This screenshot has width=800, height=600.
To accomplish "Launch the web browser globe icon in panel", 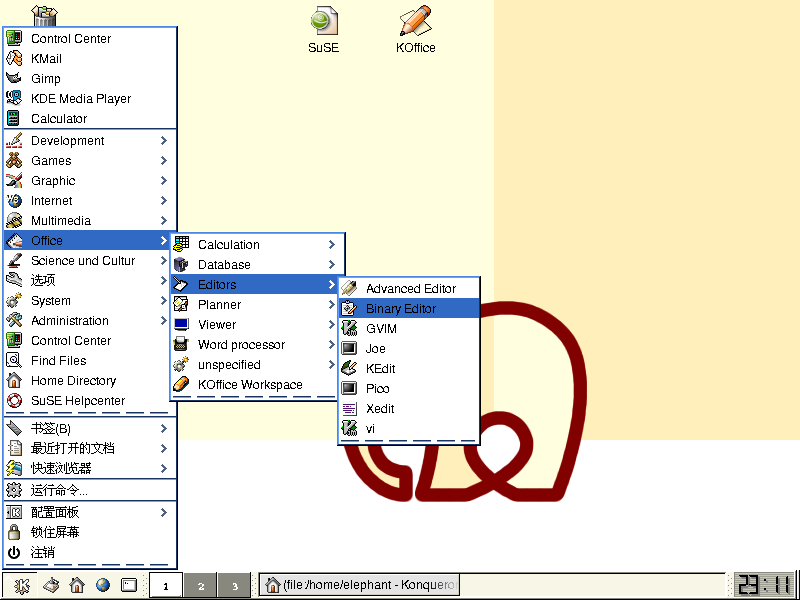I will click(x=103, y=585).
